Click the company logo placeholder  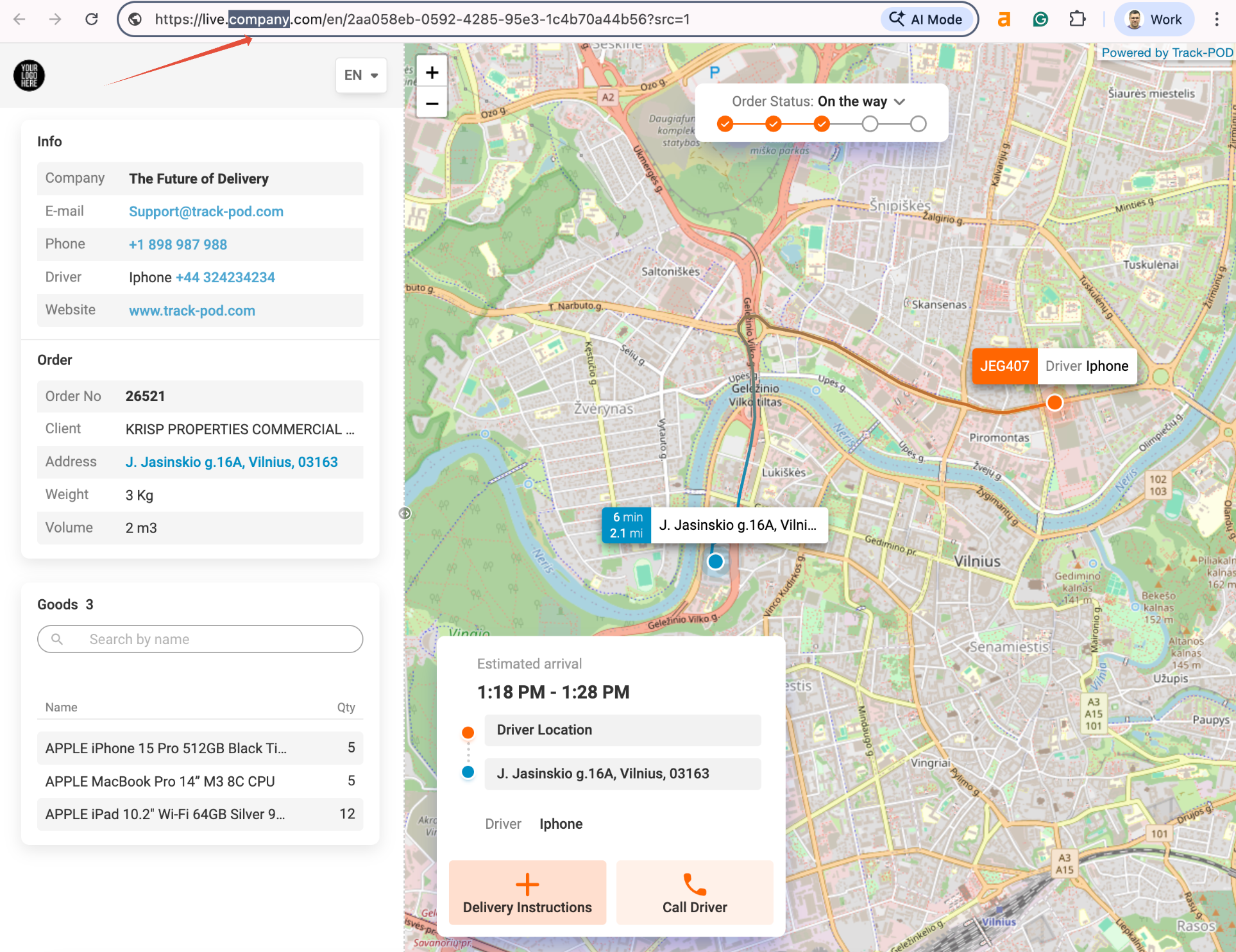[x=30, y=76]
